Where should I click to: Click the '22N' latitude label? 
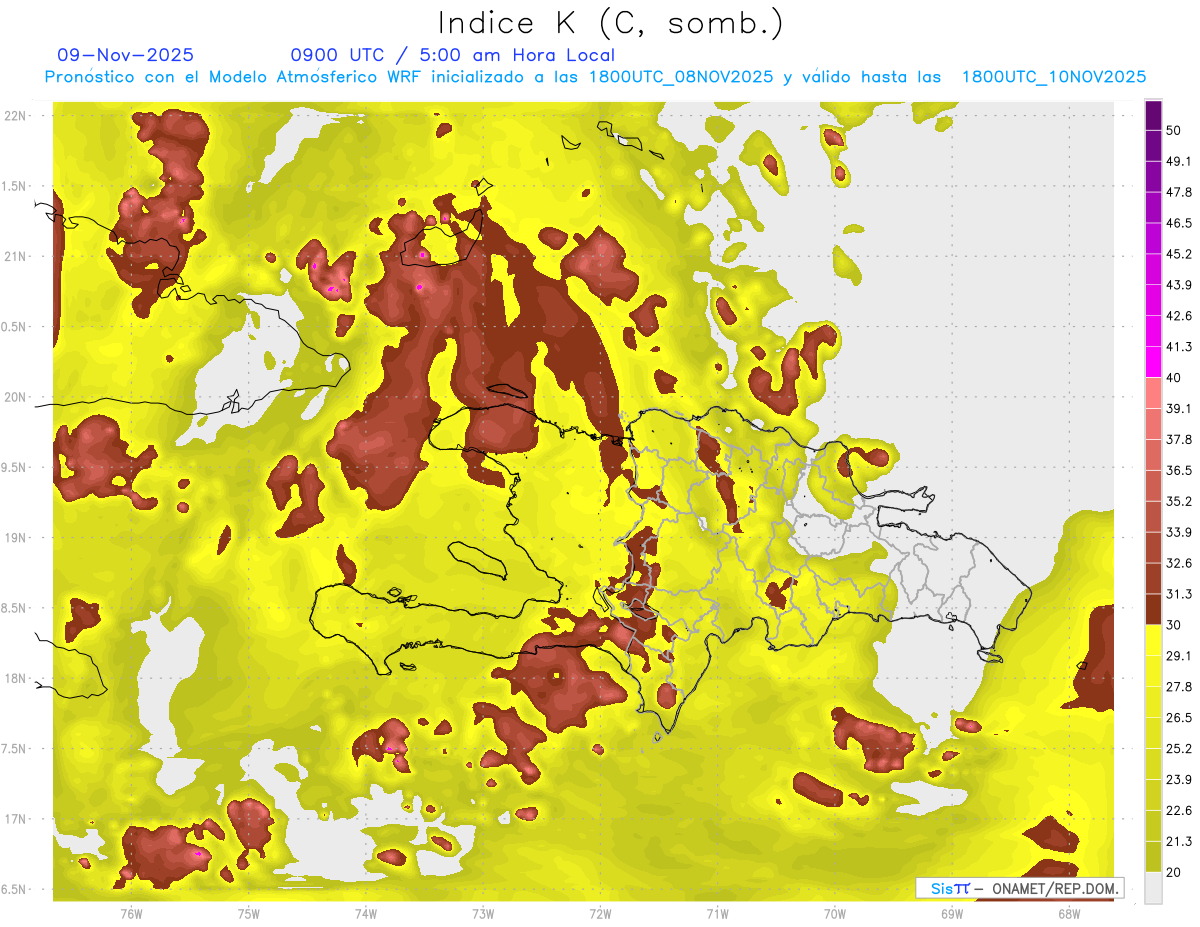click(x=15, y=115)
